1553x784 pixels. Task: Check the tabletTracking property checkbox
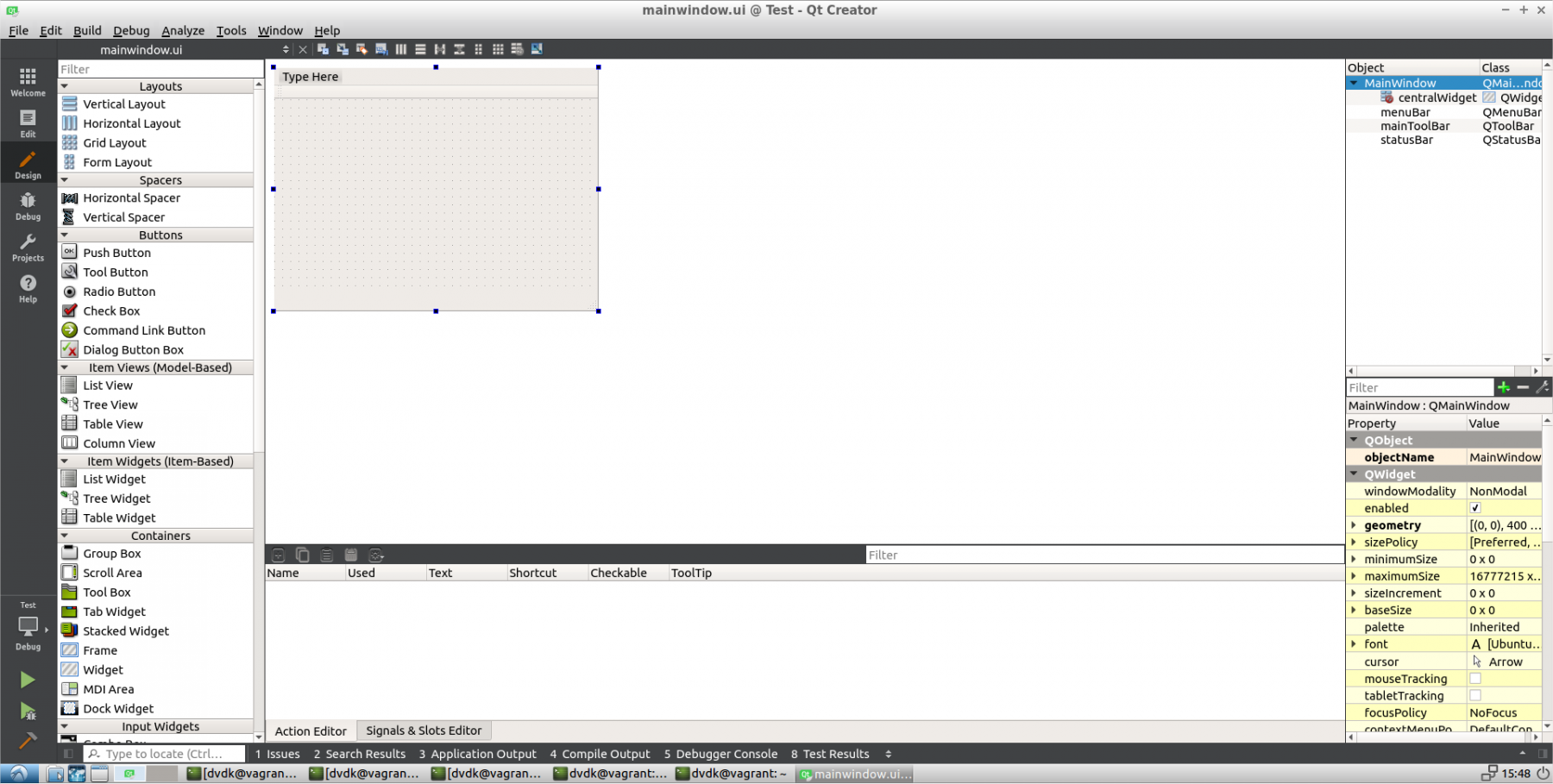point(1475,695)
